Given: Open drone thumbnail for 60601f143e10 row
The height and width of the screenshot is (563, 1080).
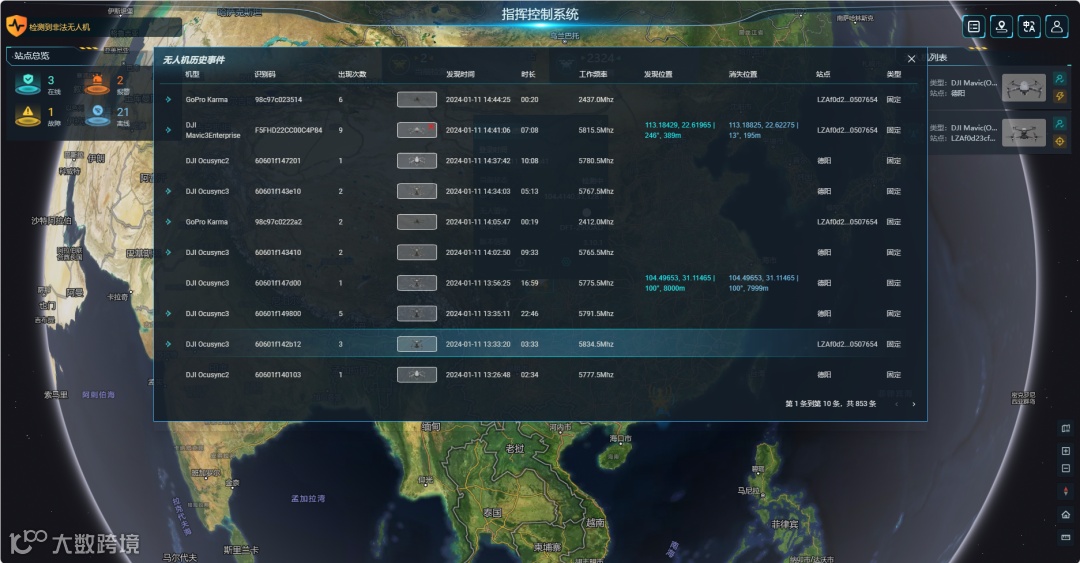Looking at the screenshot, I should point(417,191).
